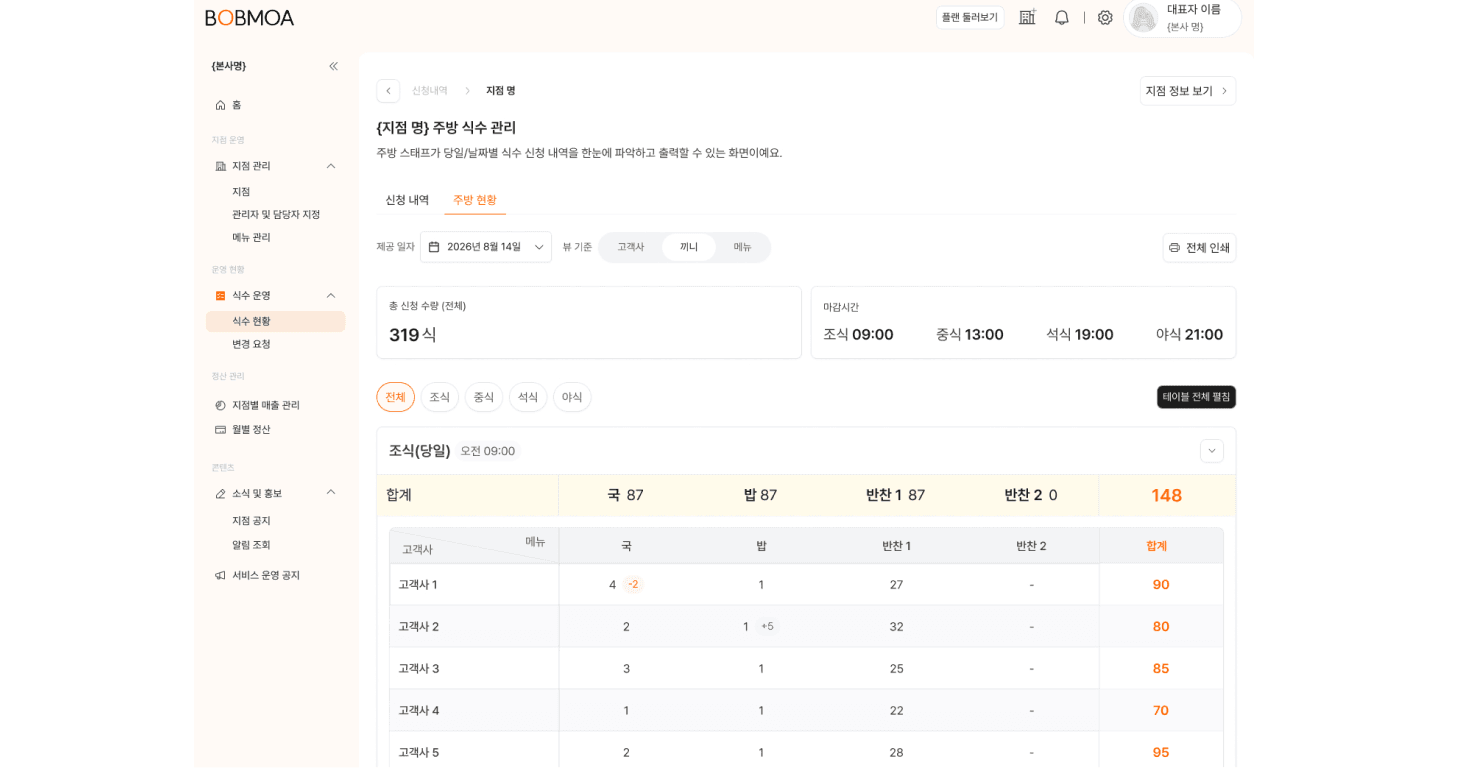Click the user profile avatar
Viewport: 1472px width, 768px height.
[x=1143, y=17]
